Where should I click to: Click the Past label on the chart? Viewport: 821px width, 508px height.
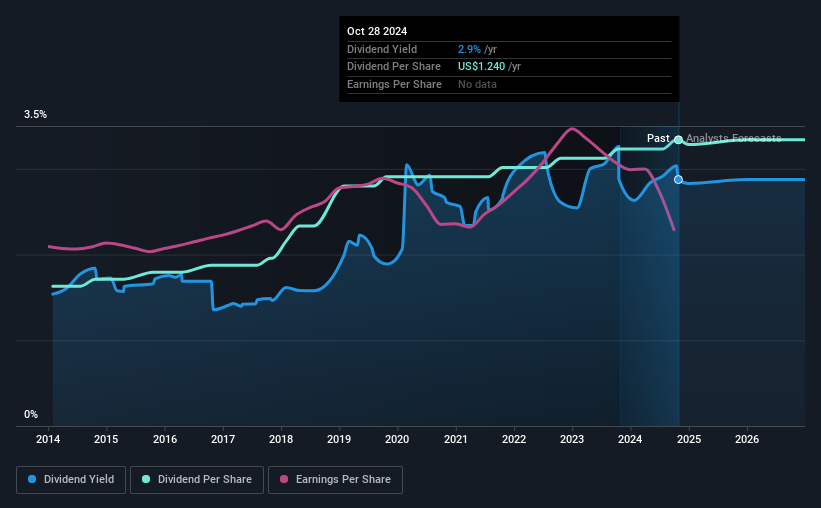coord(658,138)
